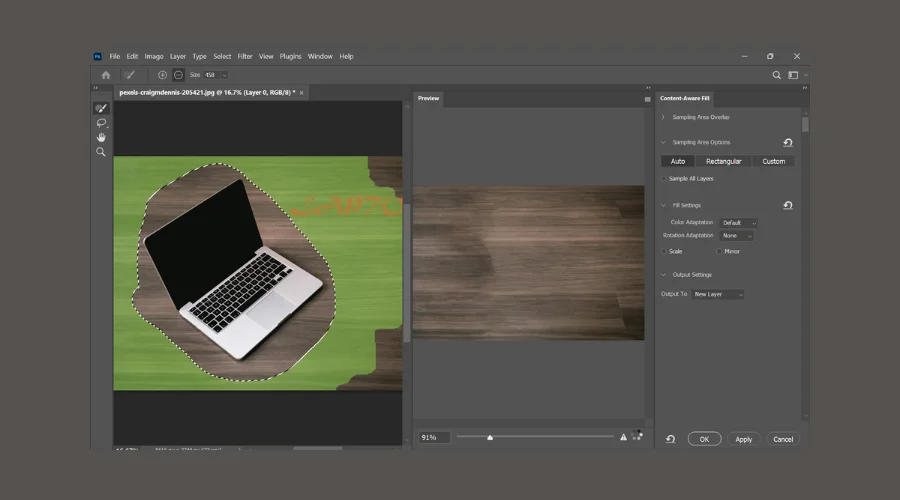This screenshot has height=500, width=900.
Task: Open the brush Size dropdown arrow
Action: (224, 75)
